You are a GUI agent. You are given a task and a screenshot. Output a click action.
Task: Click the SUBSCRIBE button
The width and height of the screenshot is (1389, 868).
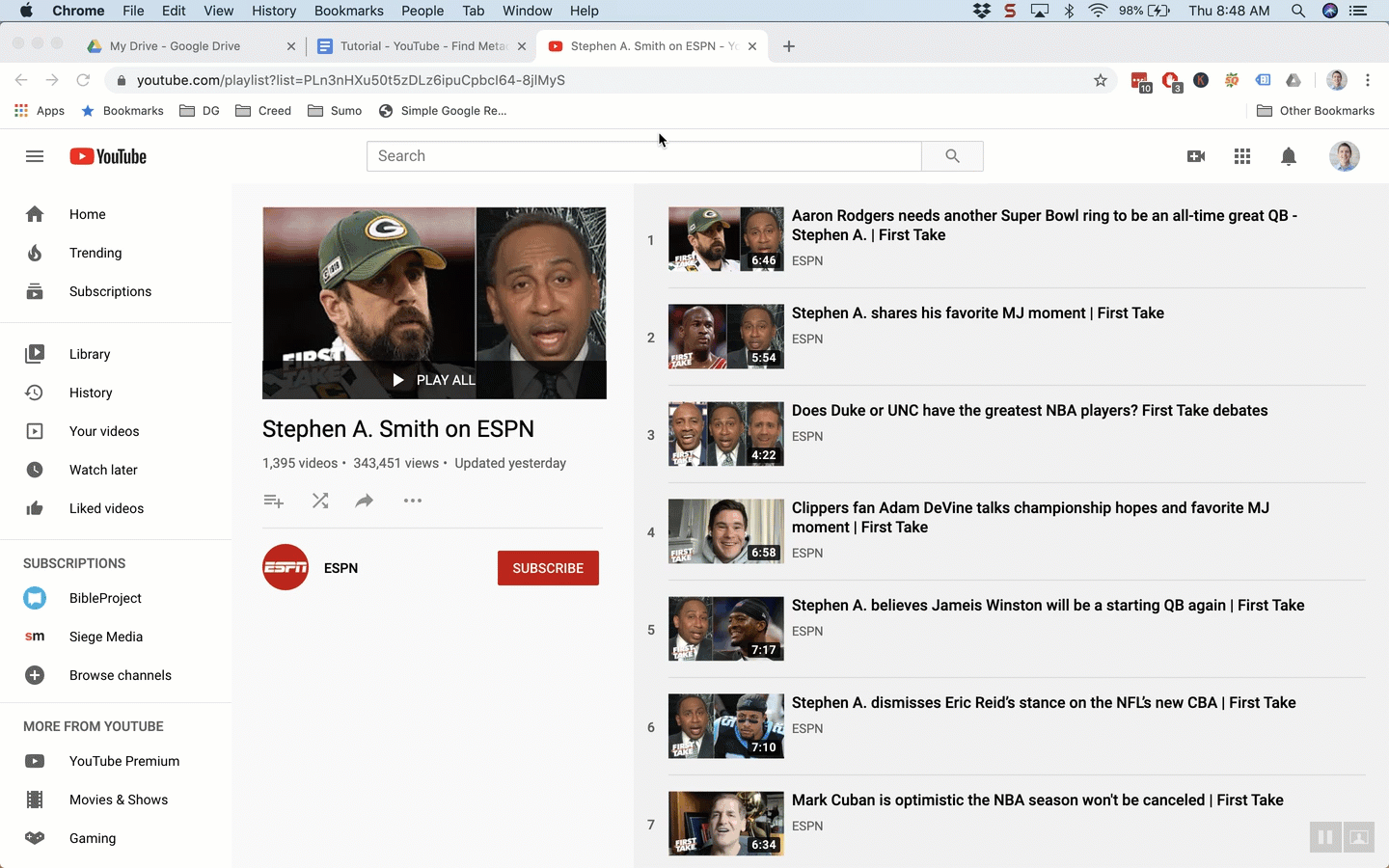[548, 568]
